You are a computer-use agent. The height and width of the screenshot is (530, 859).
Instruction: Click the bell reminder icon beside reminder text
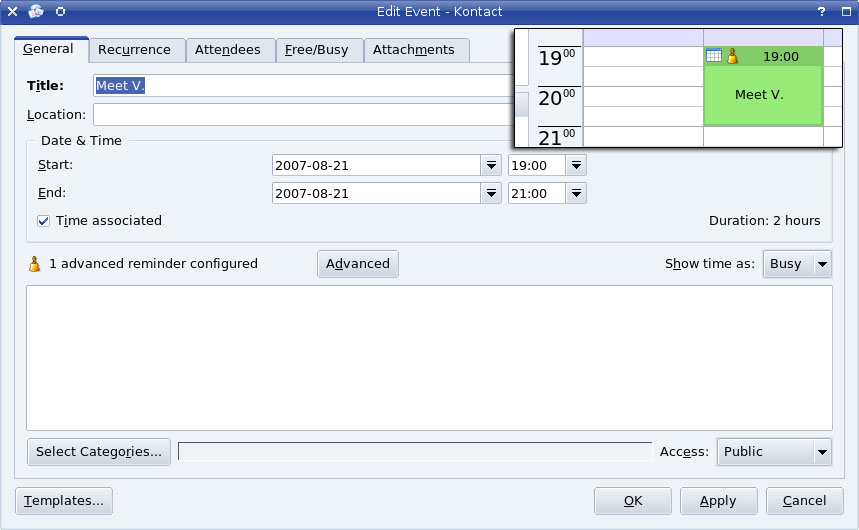[35, 264]
